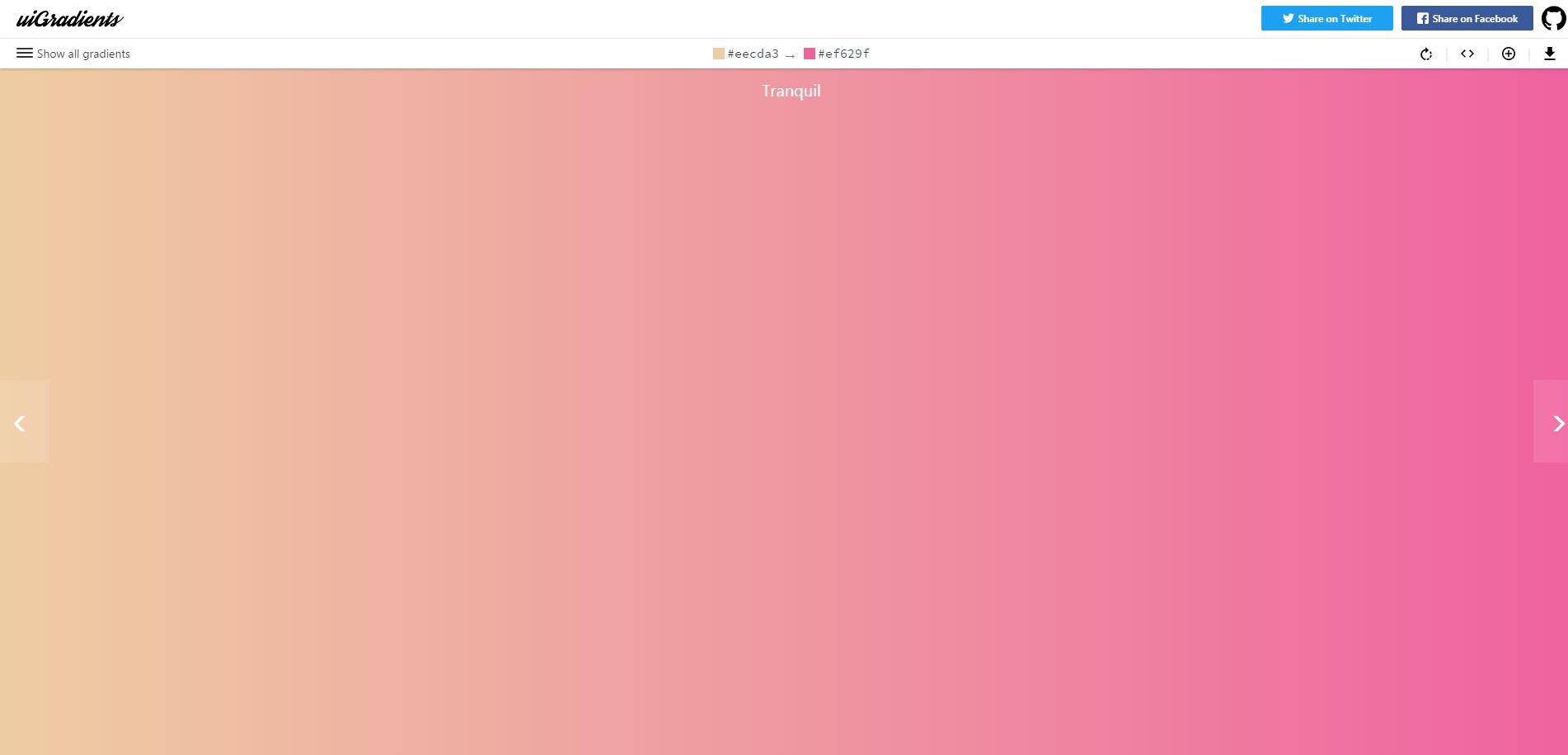The width and height of the screenshot is (1568, 755).
Task: Click the Tranquil gradient title
Action: click(x=791, y=91)
